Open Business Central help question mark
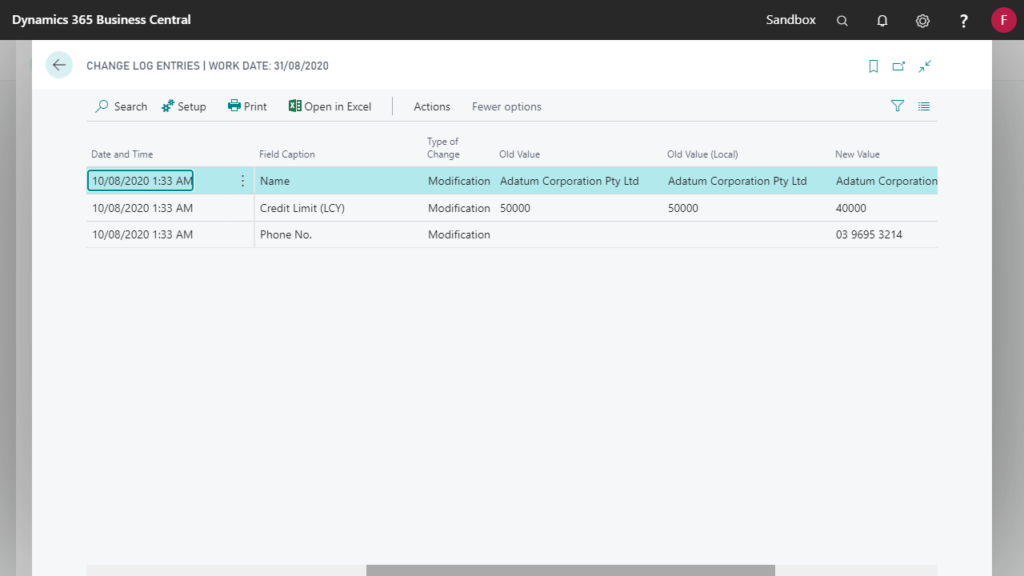This screenshot has width=1024, height=576. coord(962,20)
